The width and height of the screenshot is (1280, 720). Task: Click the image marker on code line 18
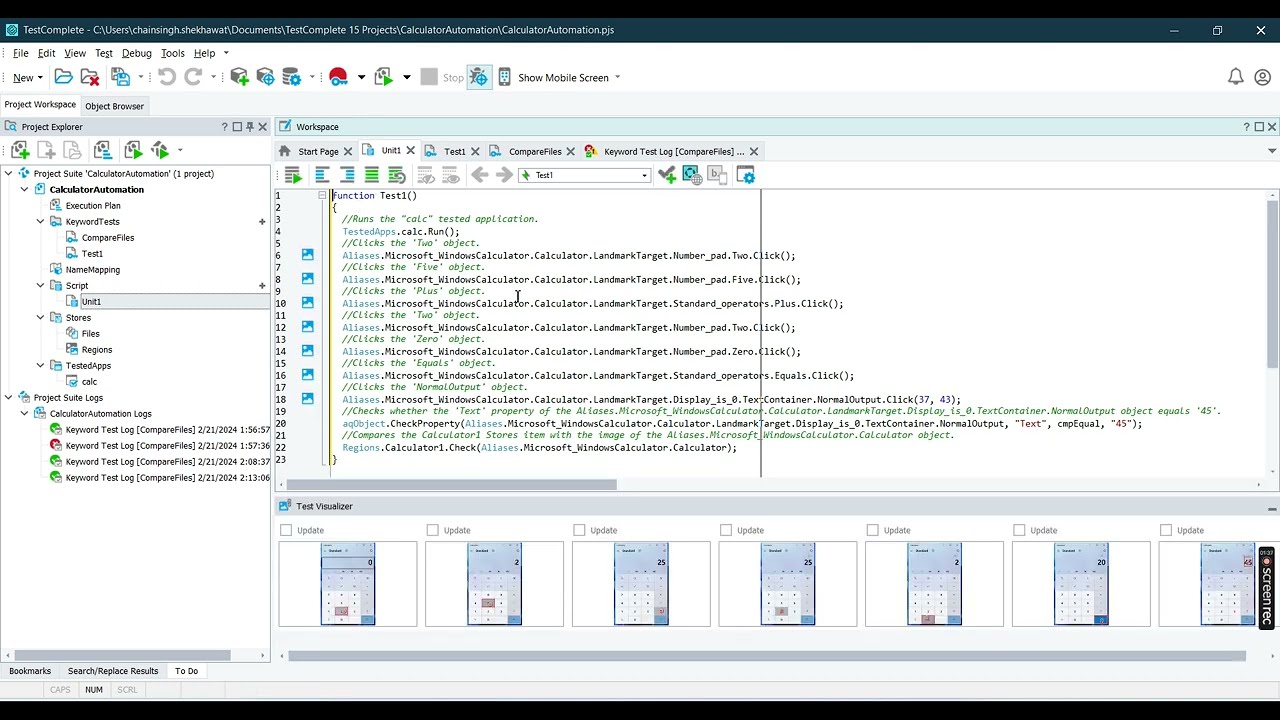click(308, 399)
